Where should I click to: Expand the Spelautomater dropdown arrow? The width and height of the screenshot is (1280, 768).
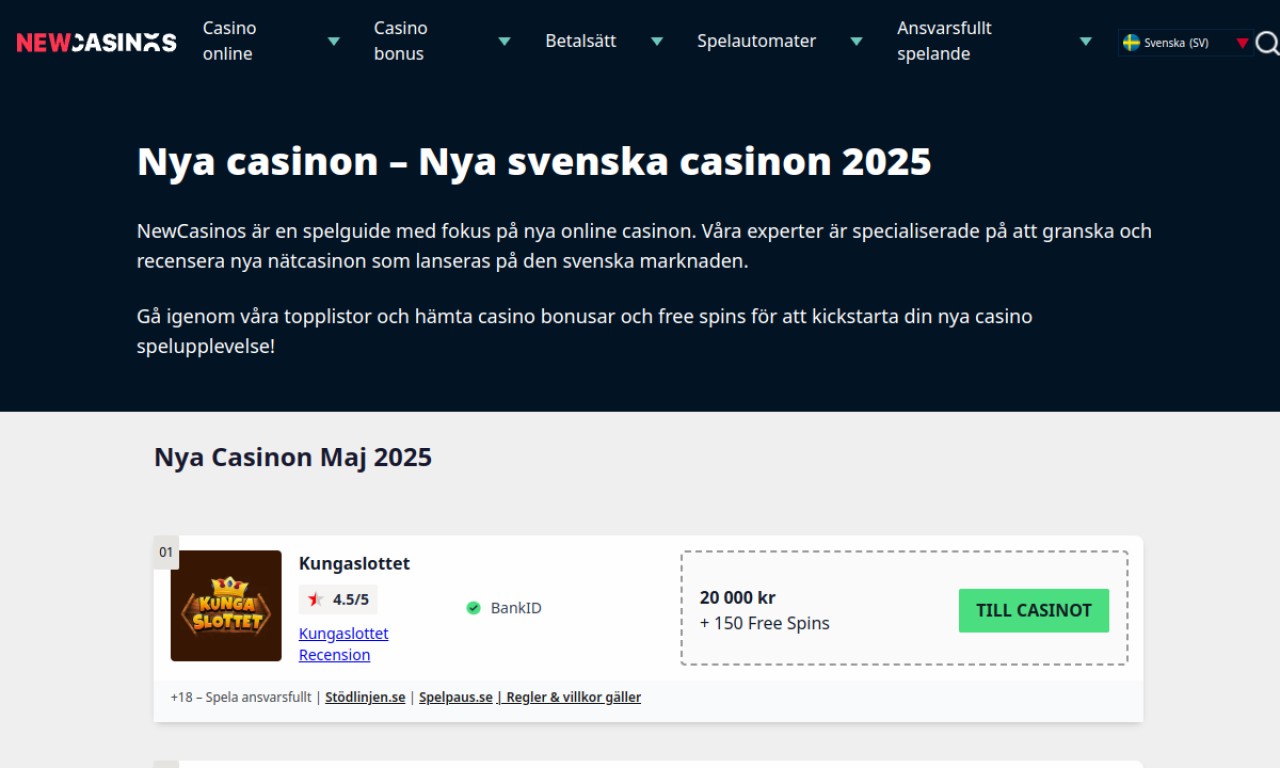tap(856, 41)
